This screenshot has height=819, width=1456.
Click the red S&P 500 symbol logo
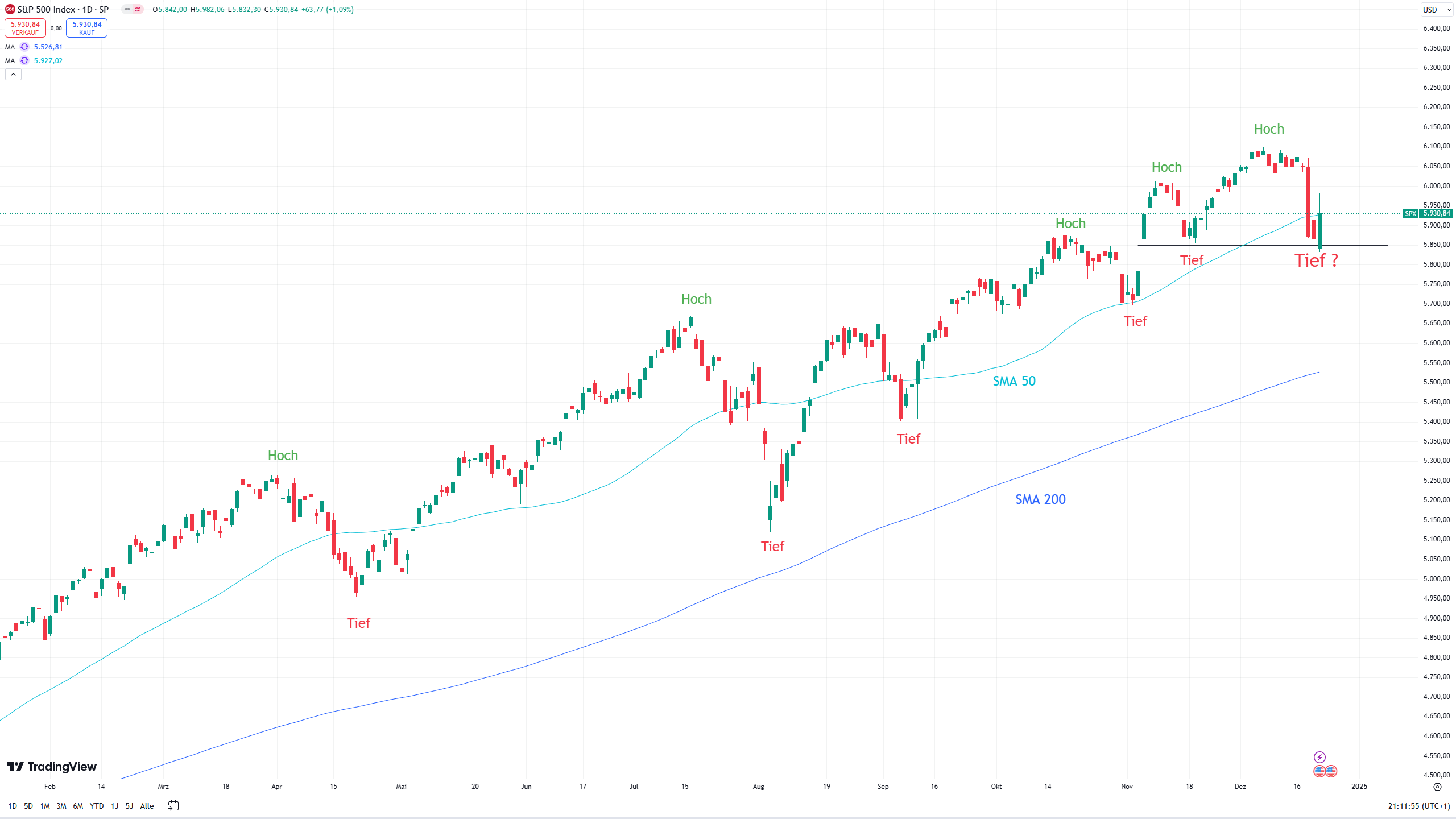point(10,10)
